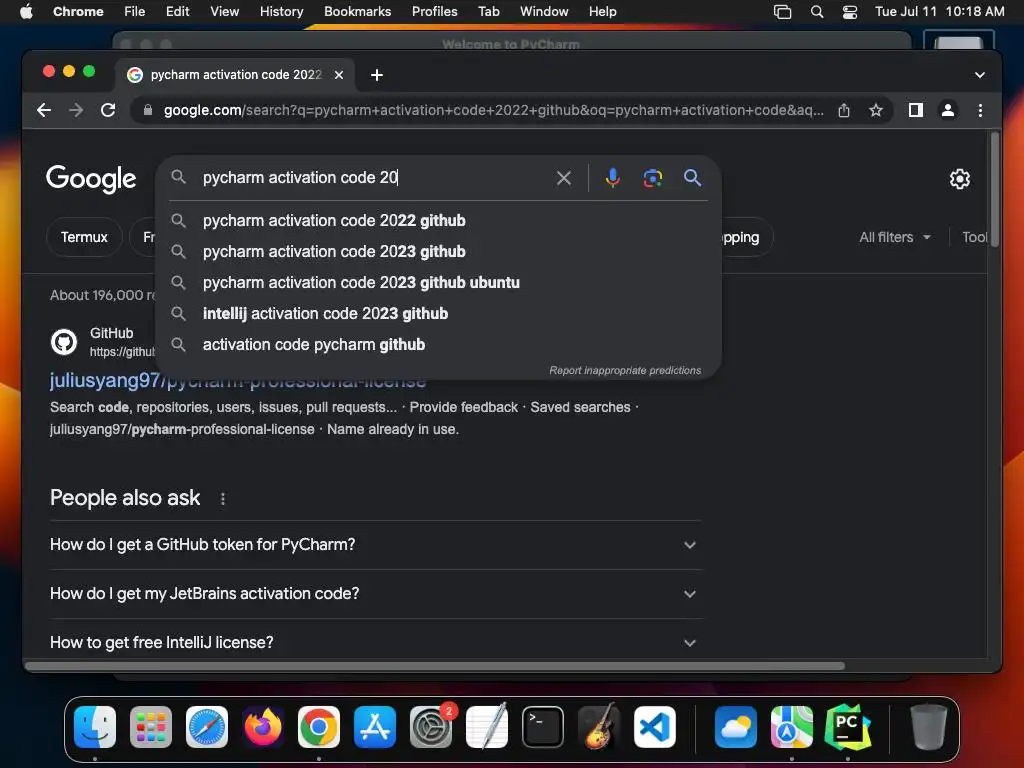This screenshot has height=768, width=1024.
Task: Open Maps from the Dock
Action: 792,727
